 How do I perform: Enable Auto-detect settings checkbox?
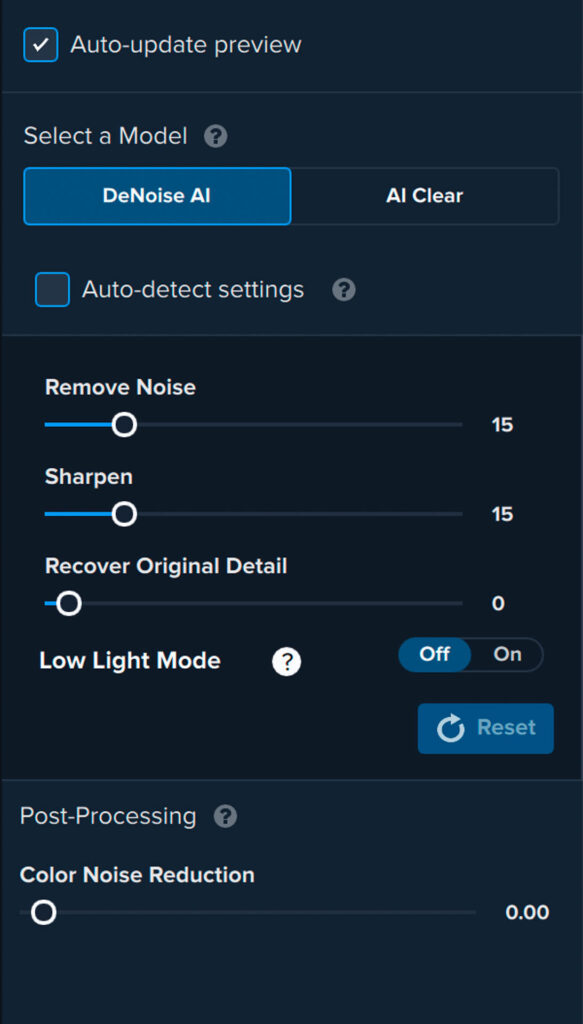click(x=52, y=289)
